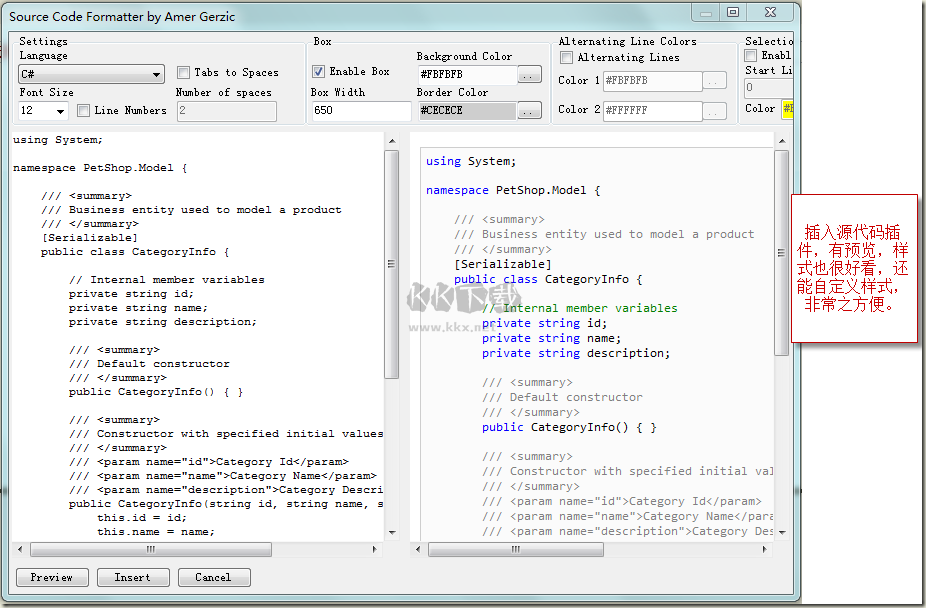Image resolution: width=926 pixels, height=608 pixels.
Task: Close the Source Code Formatter window
Action: (771, 12)
